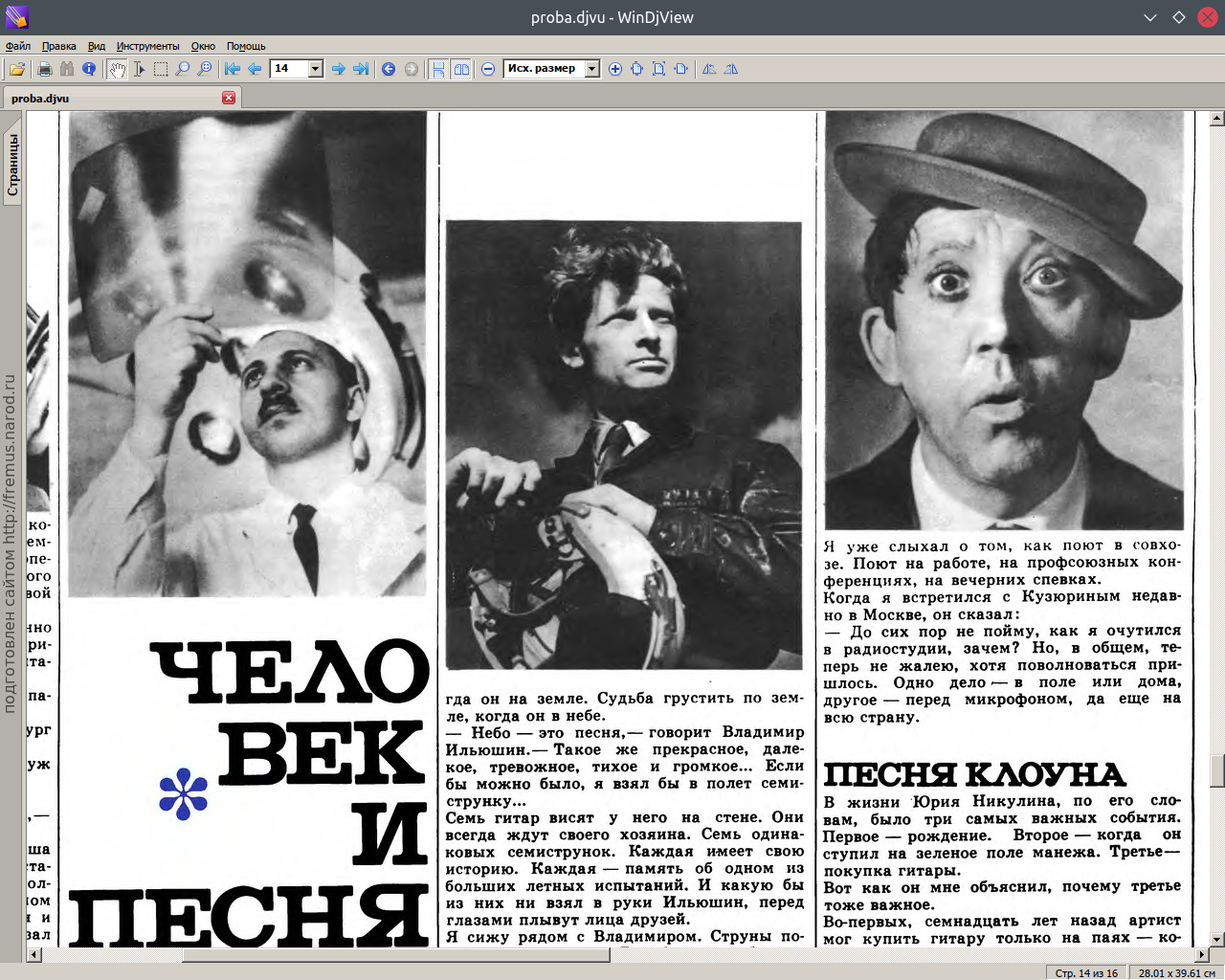Click the vertical scrollbar thumb

[1217, 771]
